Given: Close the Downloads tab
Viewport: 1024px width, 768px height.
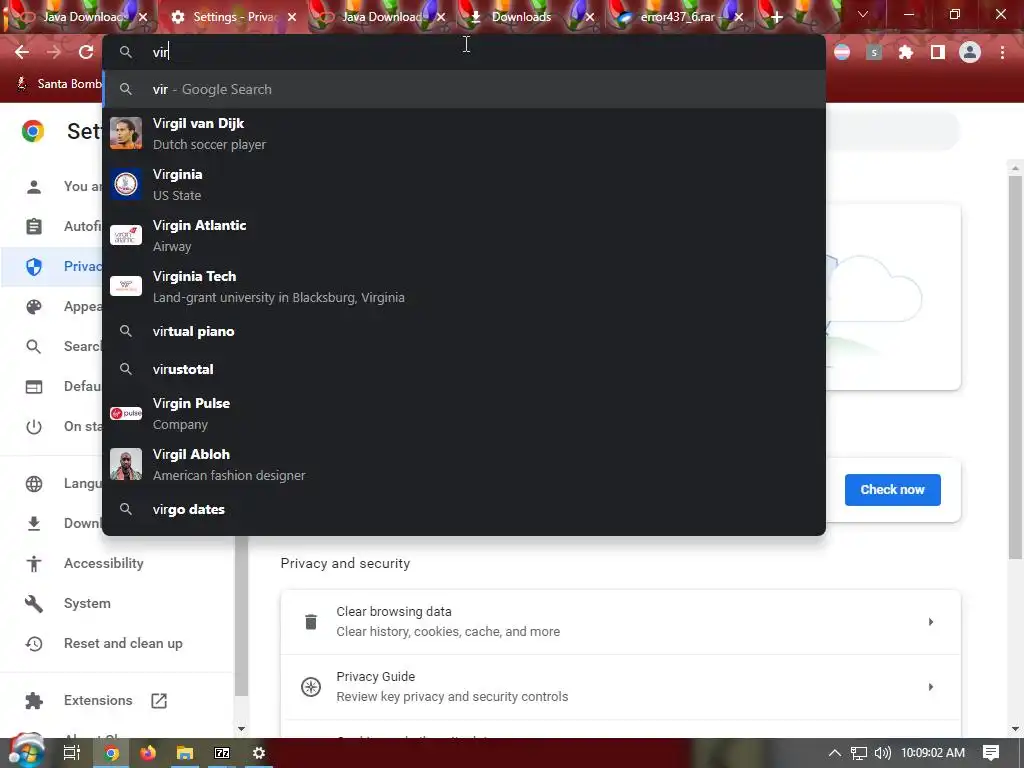Looking at the screenshot, I should [x=590, y=17].
